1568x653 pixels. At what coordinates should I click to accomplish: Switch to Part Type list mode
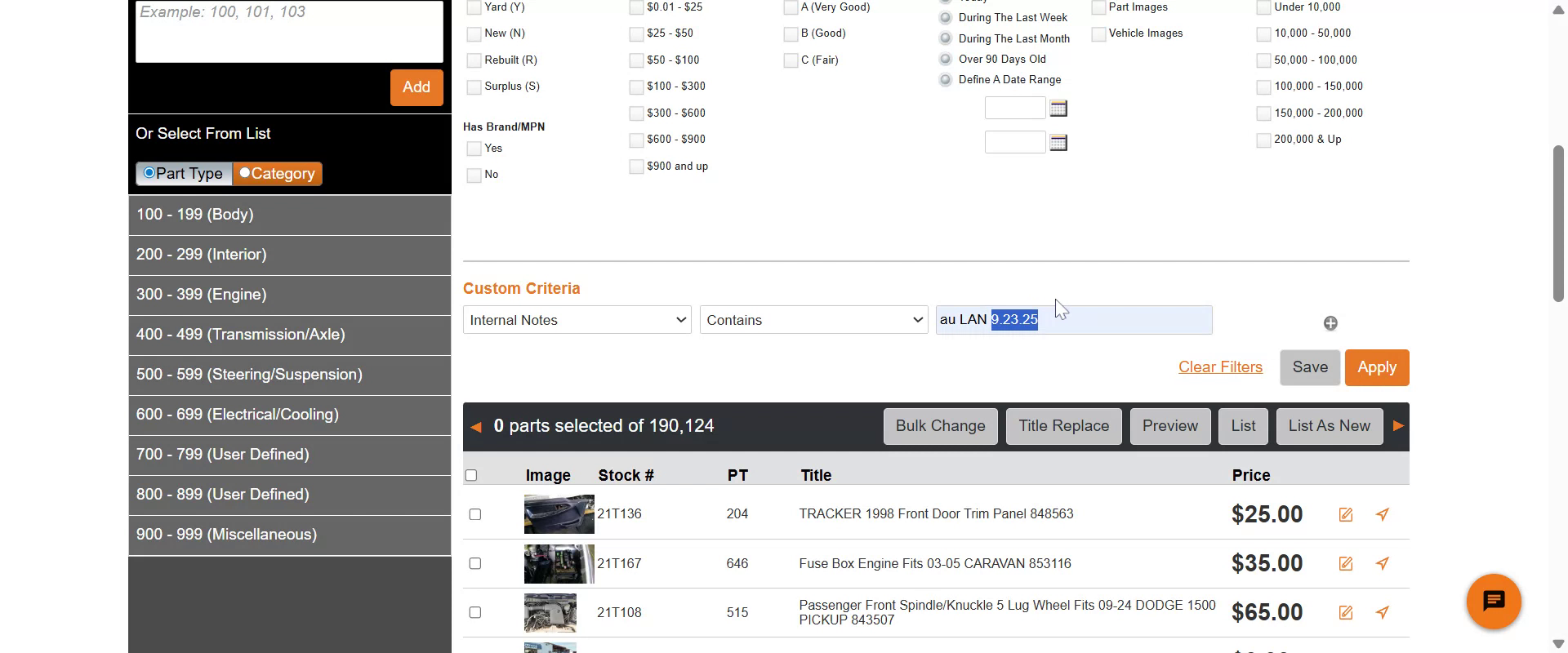(184, 173)
